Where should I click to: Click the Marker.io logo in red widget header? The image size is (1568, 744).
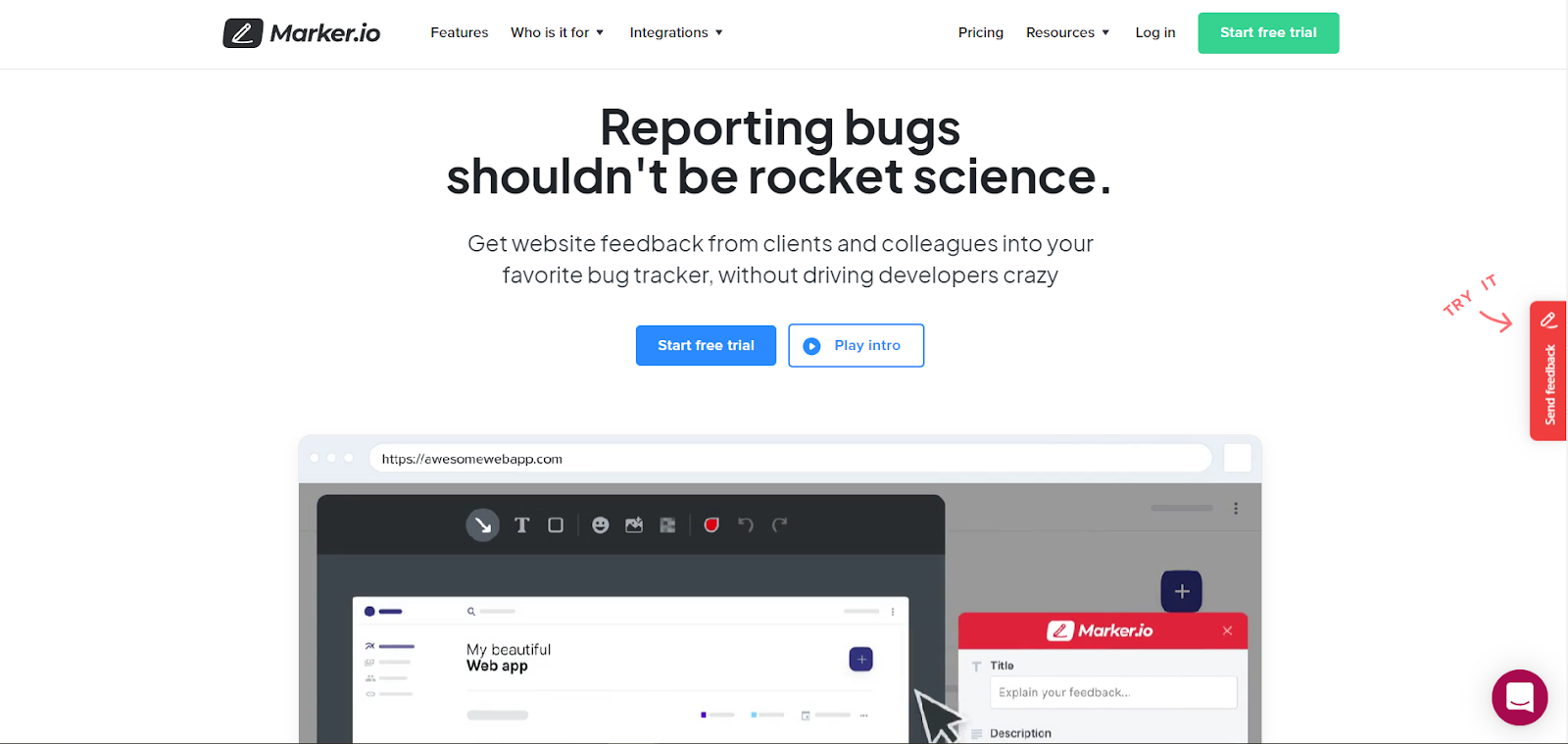tap(1100, 630)
